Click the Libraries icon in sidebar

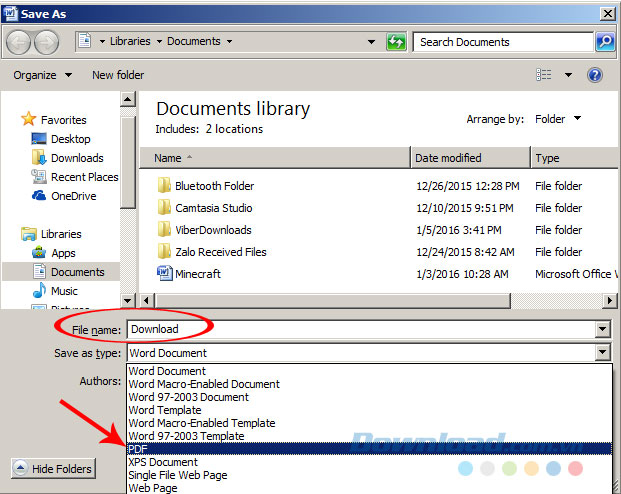point(29,234)
